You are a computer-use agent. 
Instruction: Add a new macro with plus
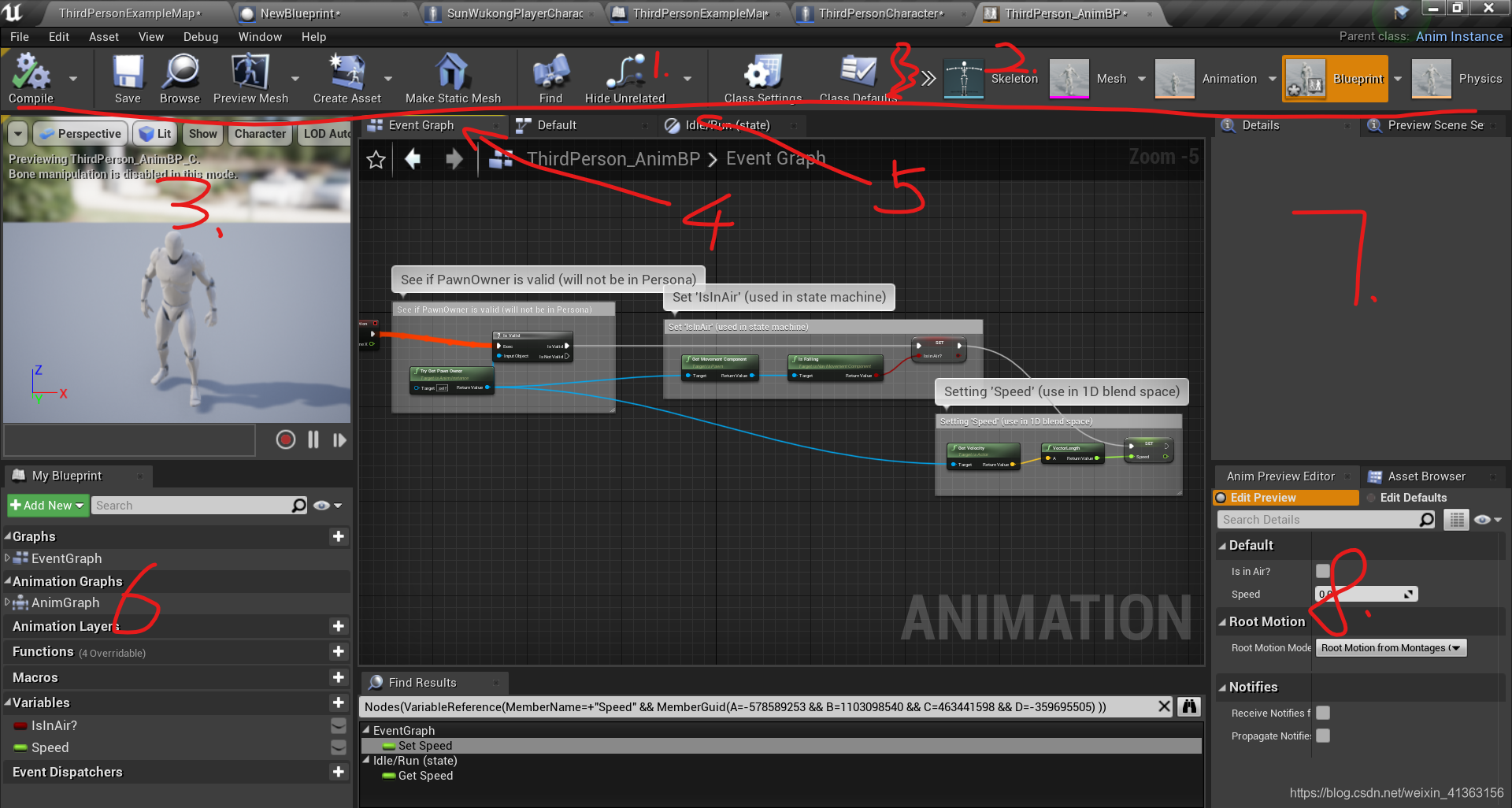(339, 677)
